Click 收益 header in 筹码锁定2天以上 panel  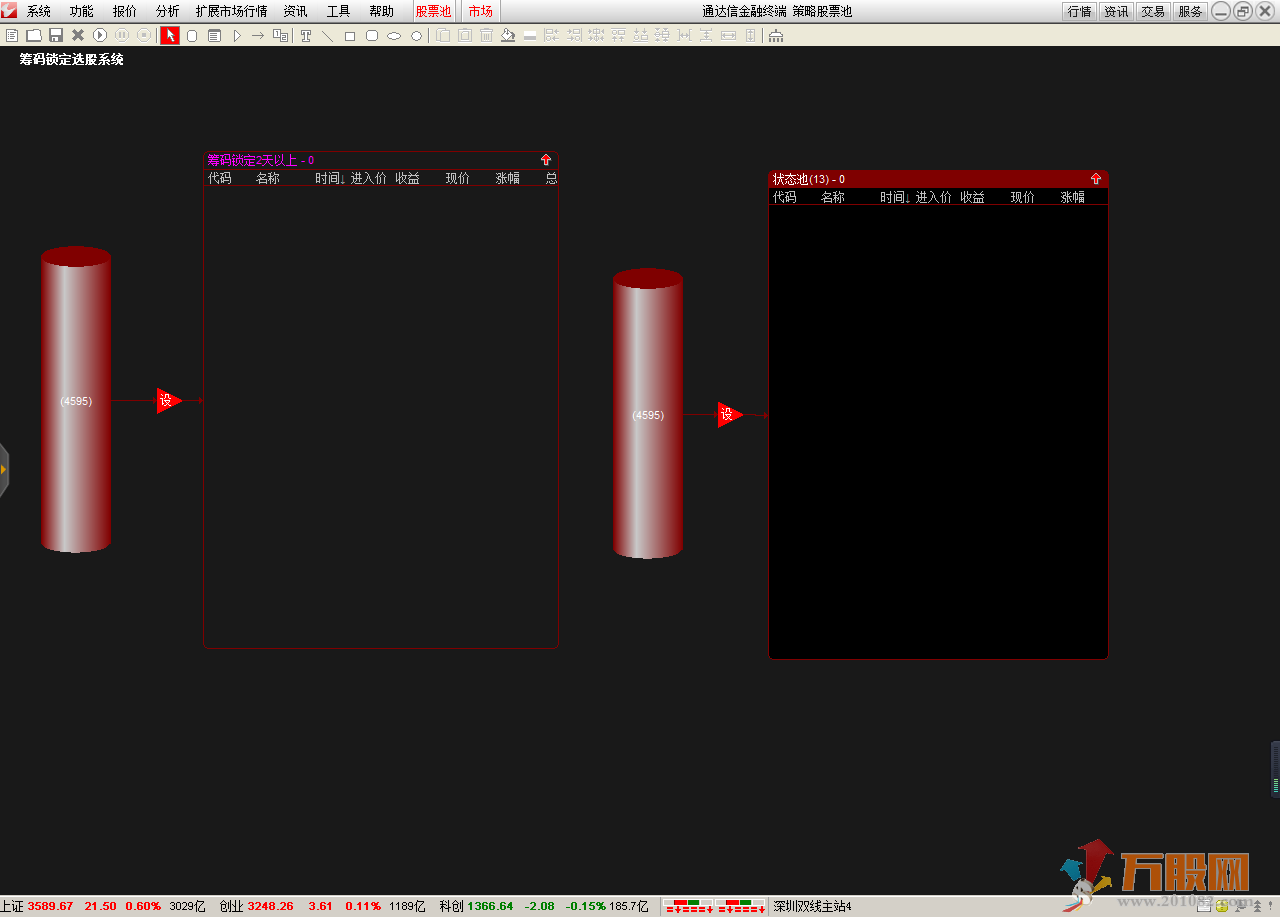pyautogui.click(x=408, y=178)
